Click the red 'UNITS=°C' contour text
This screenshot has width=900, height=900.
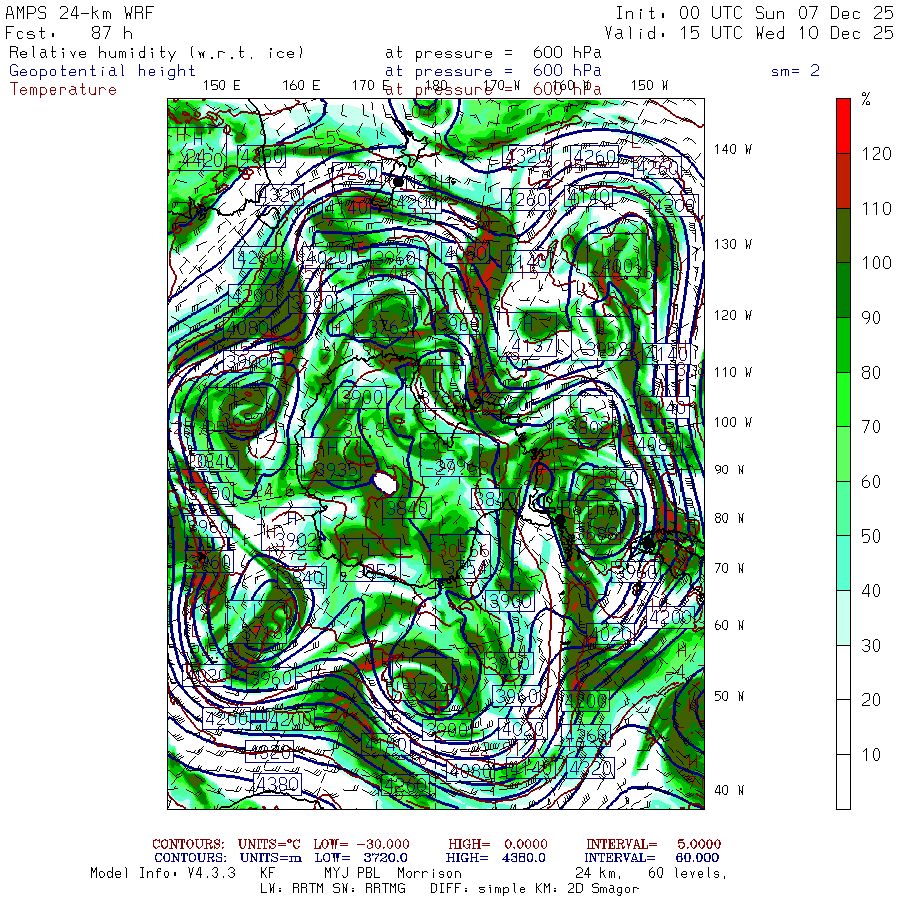pyautogui.click(x=269, y=844)
